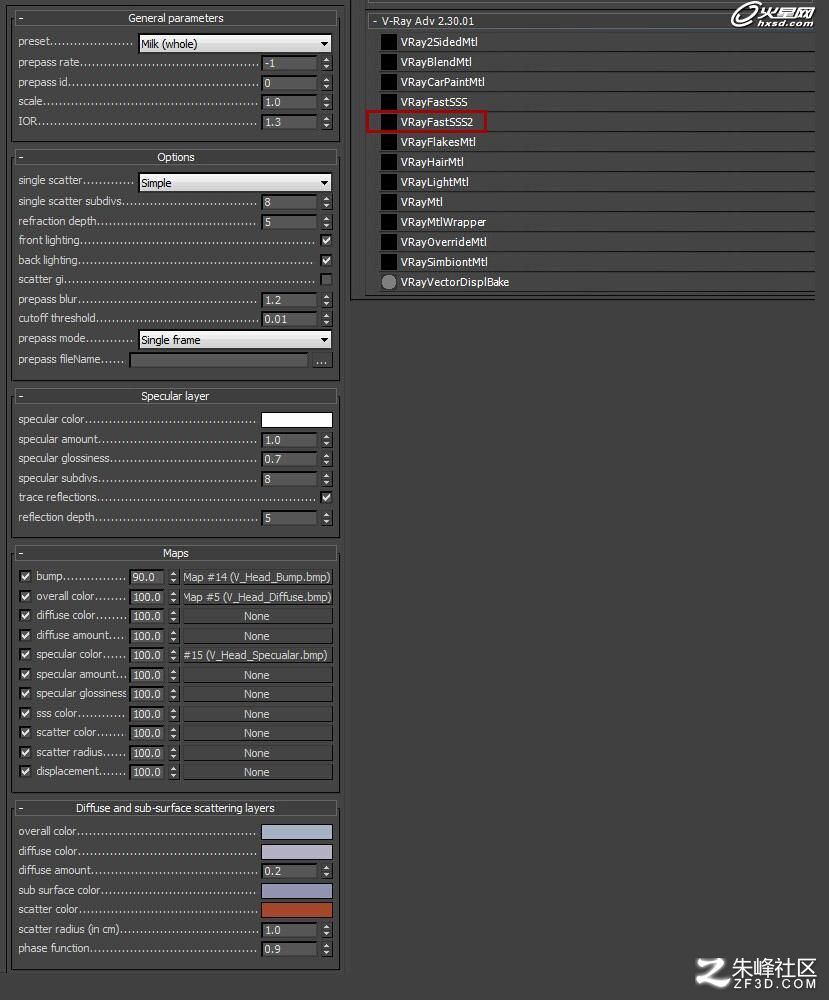Select VRayFastSSS2 in the material list
The image size is (829, 1000).
(436, 122)
